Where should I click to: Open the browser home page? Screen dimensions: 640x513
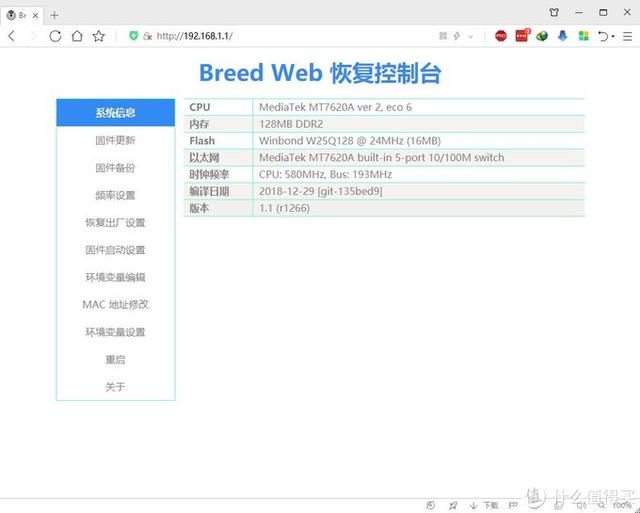pos(77,36)
